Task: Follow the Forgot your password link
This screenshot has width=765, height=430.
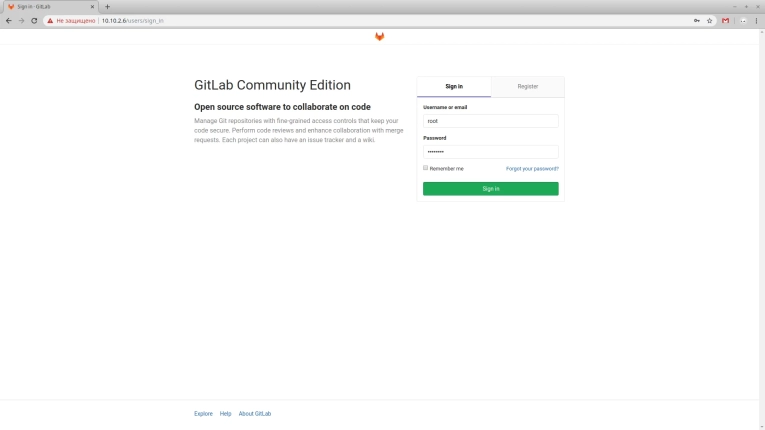Action: pyautogui.click(x=532, y=169)
